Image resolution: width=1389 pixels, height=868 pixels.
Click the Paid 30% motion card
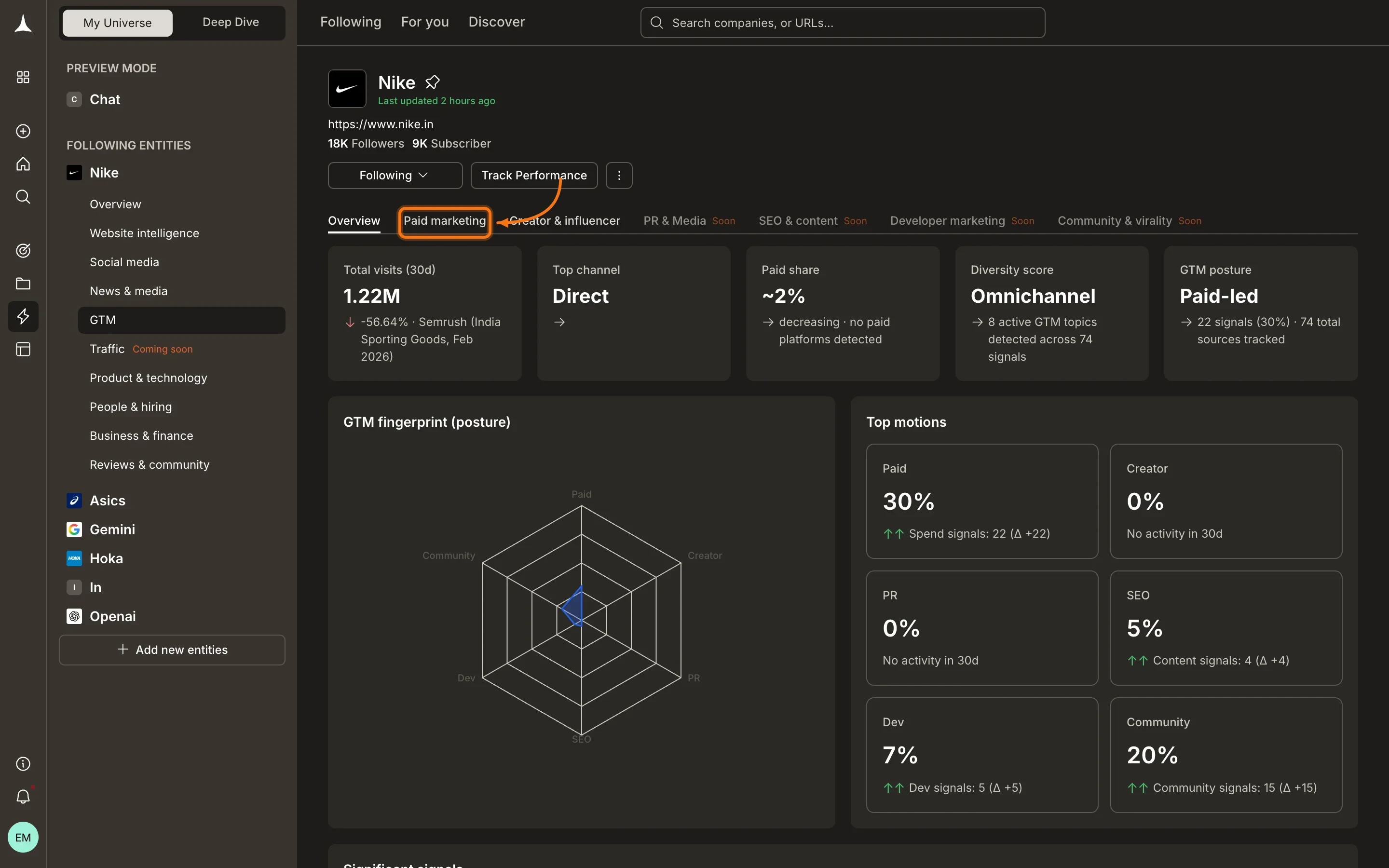(982, 501)
